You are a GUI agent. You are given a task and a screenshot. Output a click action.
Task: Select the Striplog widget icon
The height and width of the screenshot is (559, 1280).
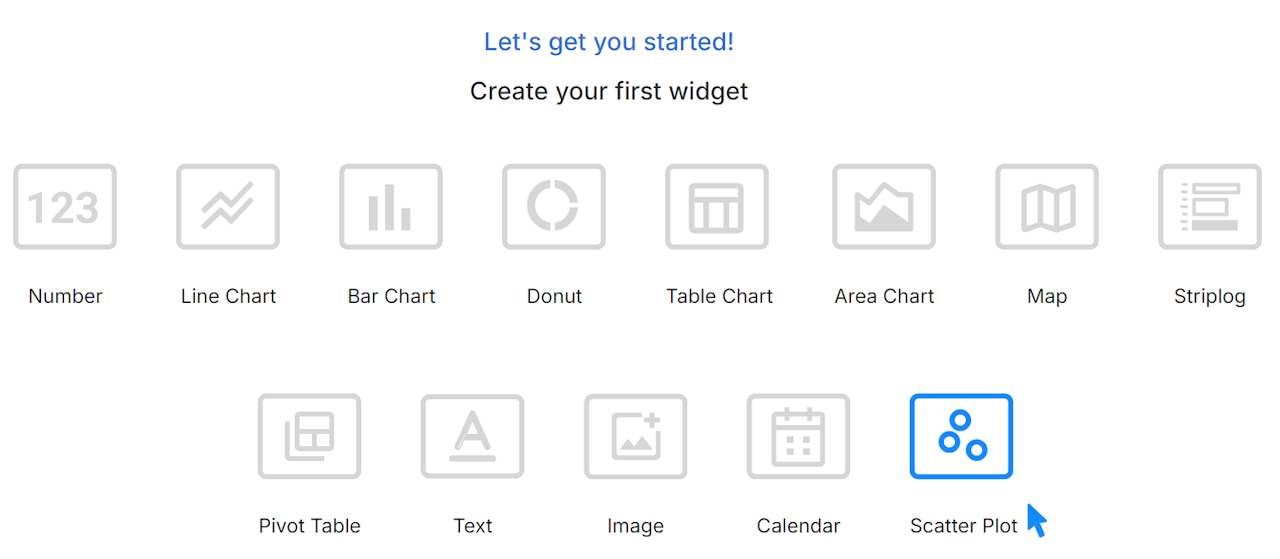(1210, 207)
